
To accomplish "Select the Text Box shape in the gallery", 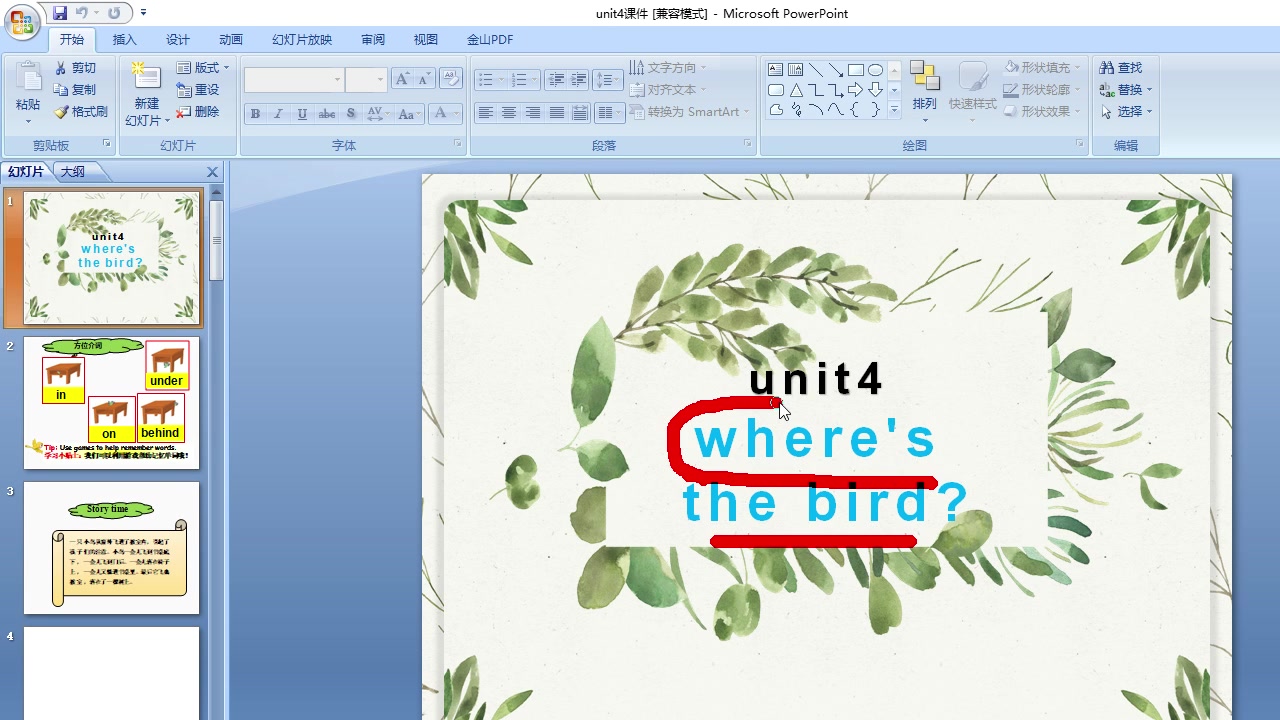I will click(776, 70).
